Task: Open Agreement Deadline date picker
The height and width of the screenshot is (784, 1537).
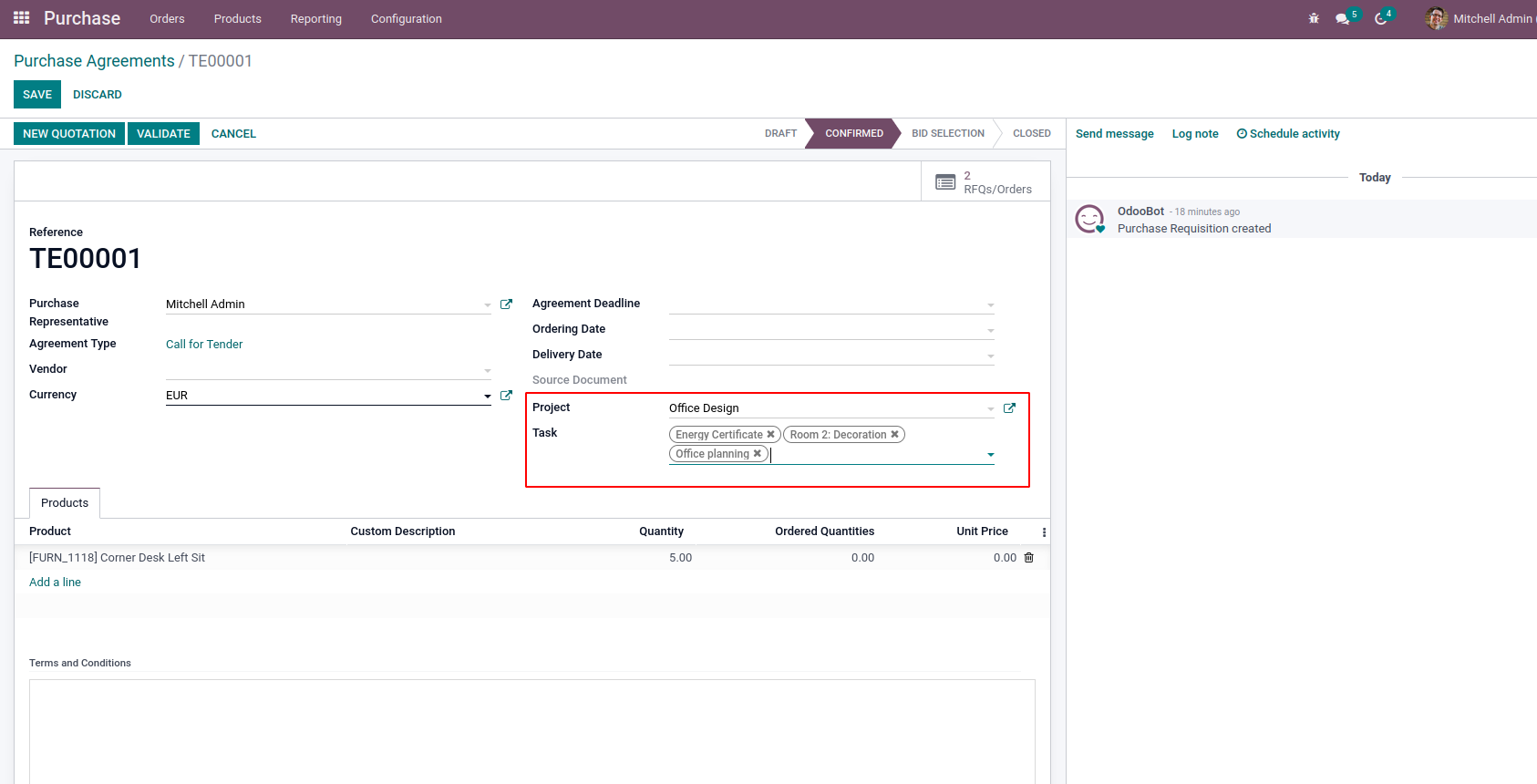Action: tap(991, 305)
